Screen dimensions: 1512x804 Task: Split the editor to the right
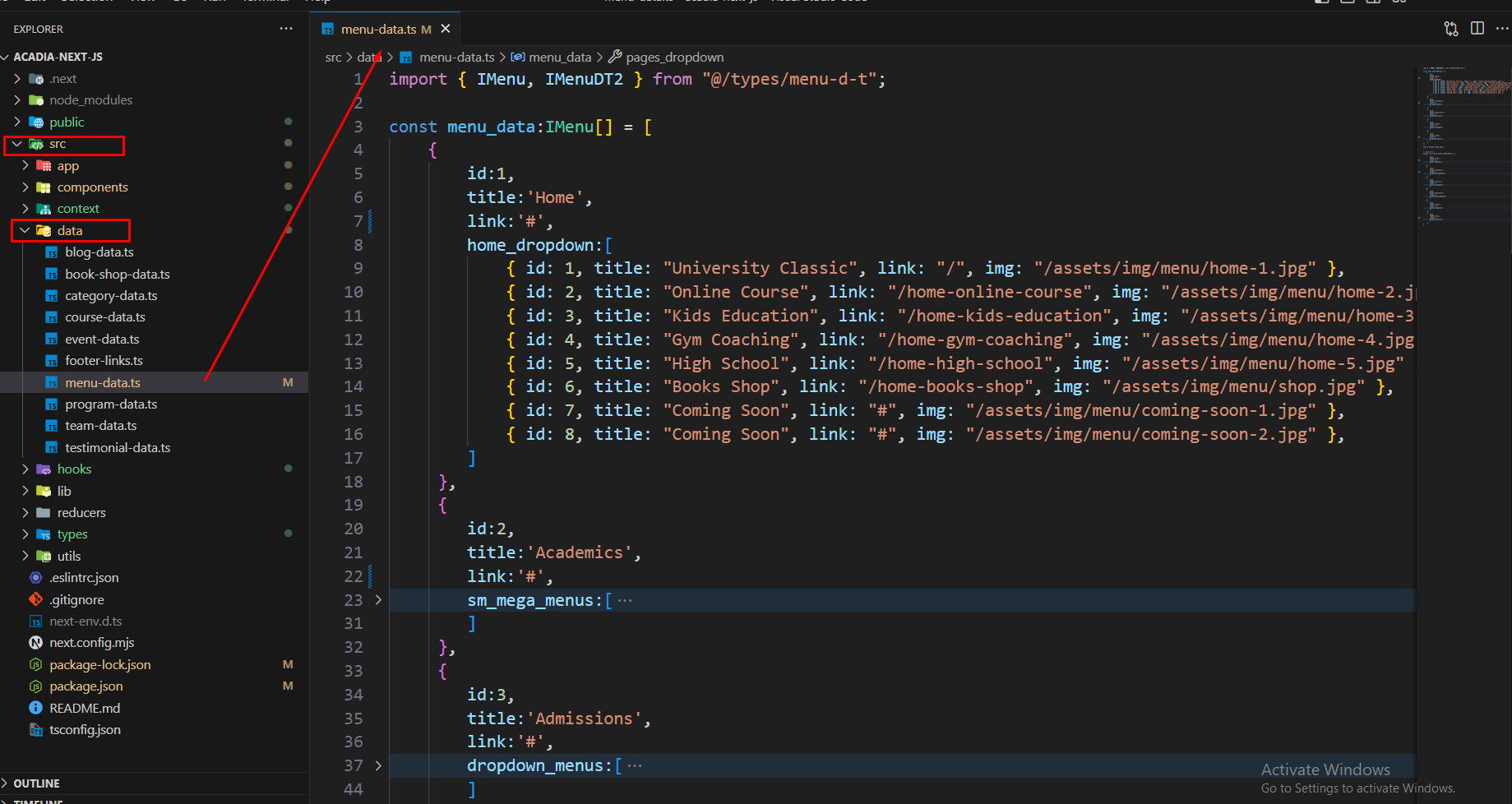pos(1477,29)
